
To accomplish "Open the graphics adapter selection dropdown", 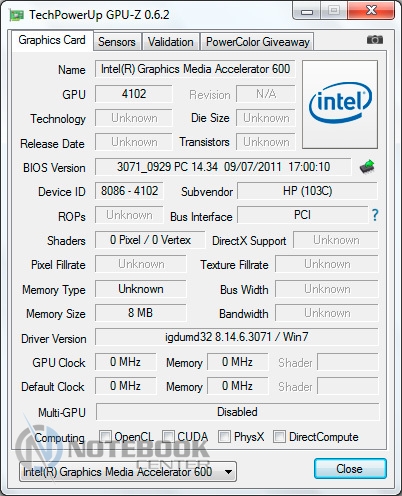I will pyautogui.click(x=128, y=472).
